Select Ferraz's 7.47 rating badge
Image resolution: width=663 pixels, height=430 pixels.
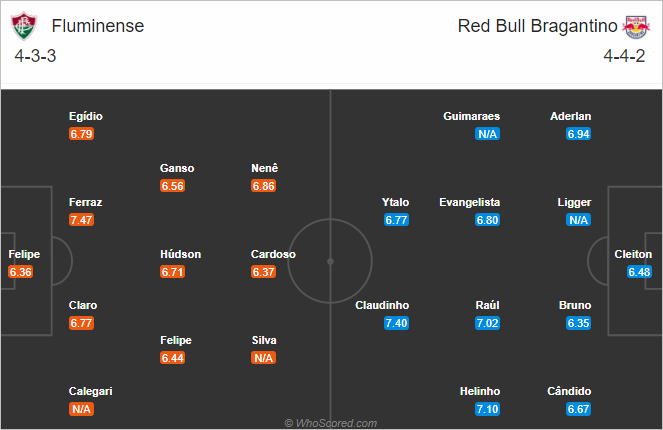(x=81, y=220)
